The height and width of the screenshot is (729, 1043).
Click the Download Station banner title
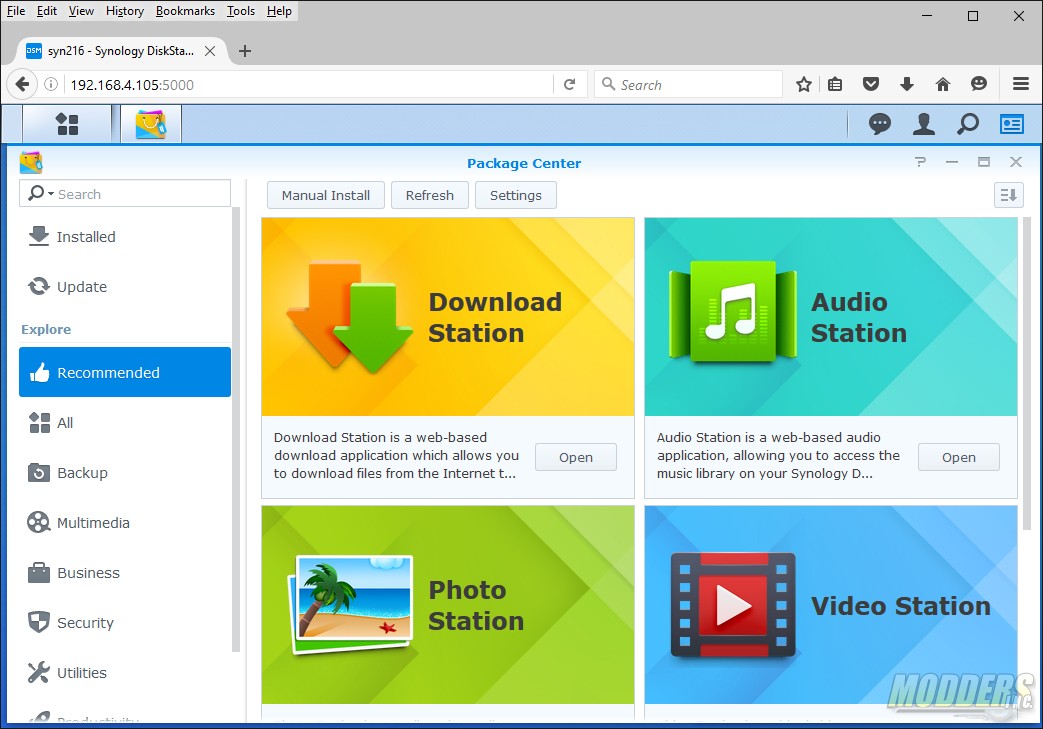tap(495, 317)
